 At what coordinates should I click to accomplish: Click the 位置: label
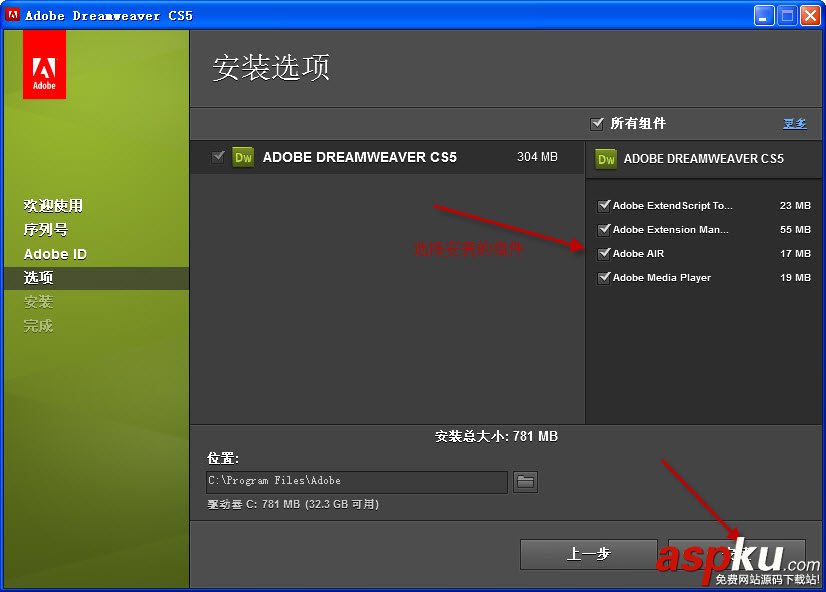click(222, 458)
